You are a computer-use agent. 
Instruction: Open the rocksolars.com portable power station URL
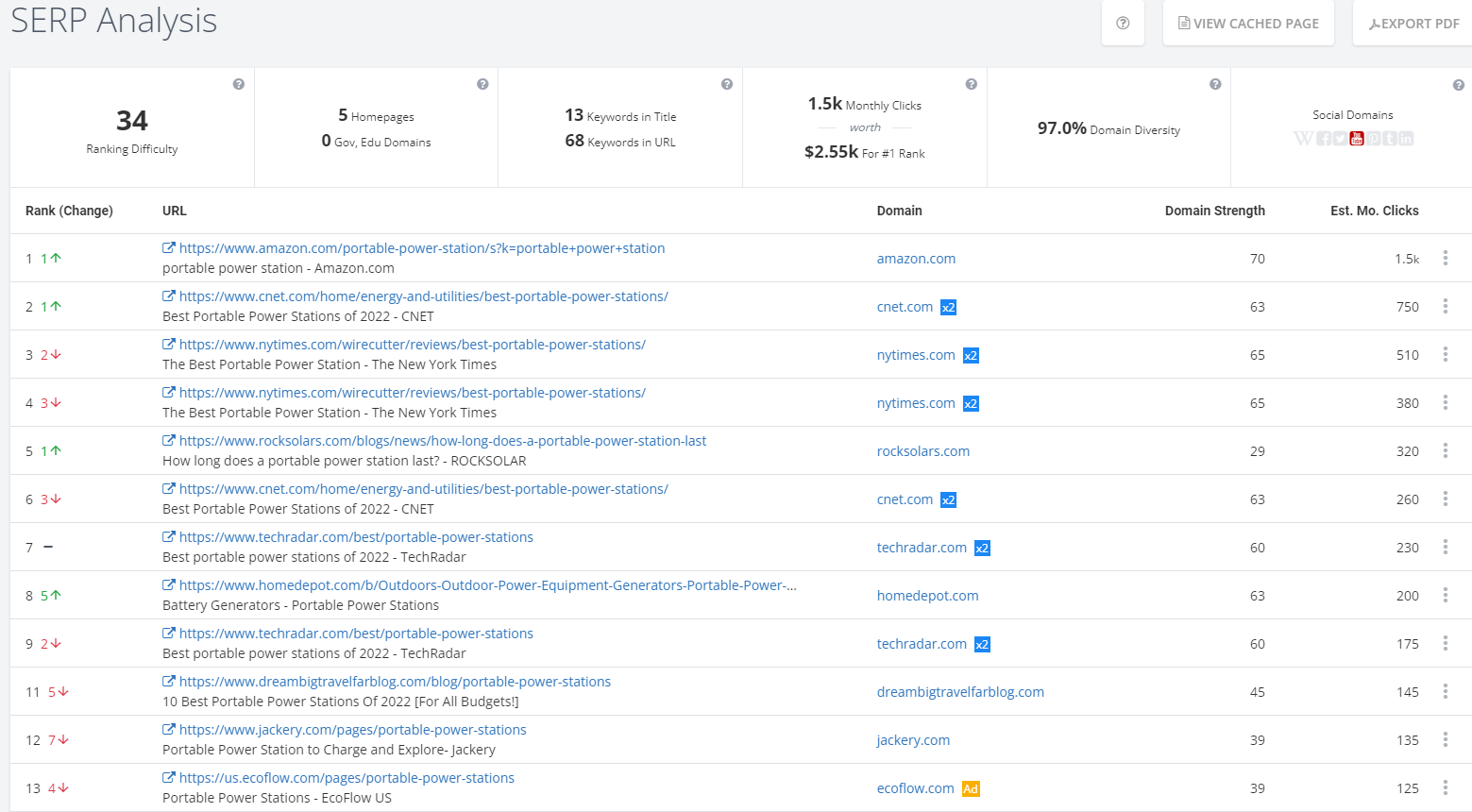(x=442, y=441)
